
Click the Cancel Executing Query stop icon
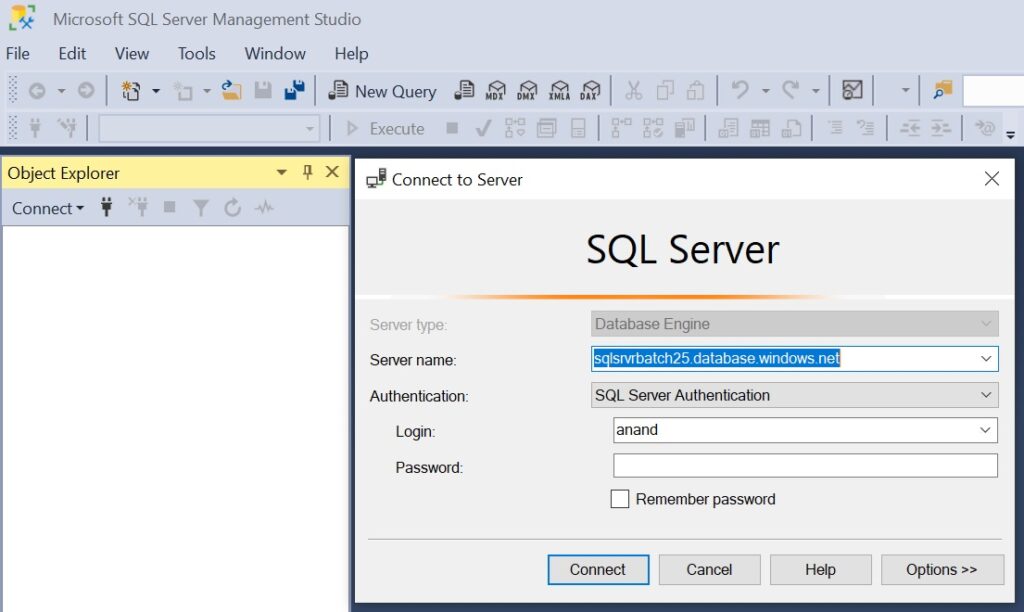[452, 128]
